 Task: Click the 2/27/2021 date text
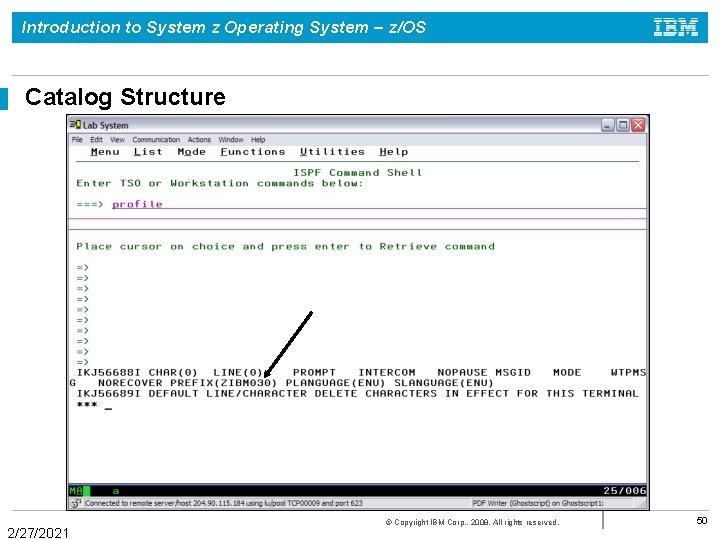pyautogui.click(x=38, y=533)
